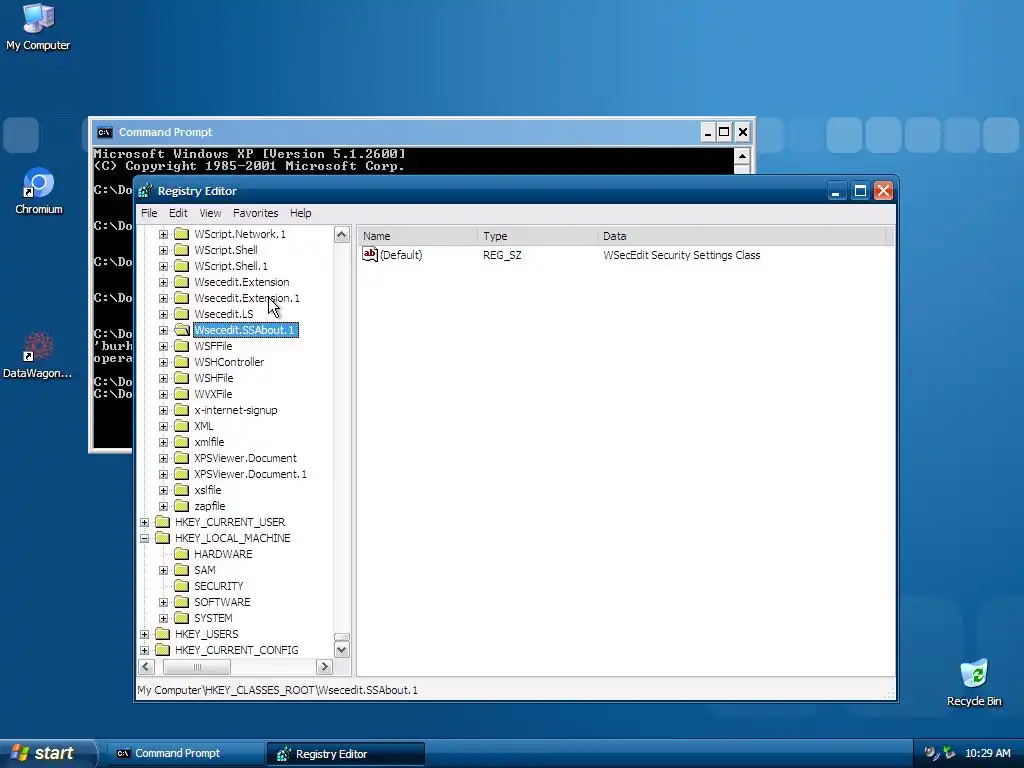Click the taskbar clock showing 10:29 AM

987,753
